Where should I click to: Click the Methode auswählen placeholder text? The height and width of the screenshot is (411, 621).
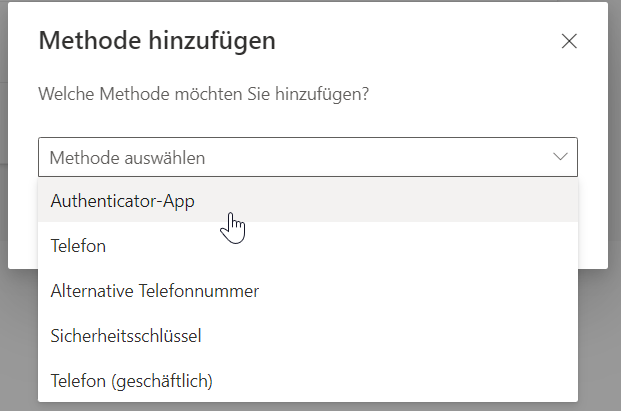(128, 157)
